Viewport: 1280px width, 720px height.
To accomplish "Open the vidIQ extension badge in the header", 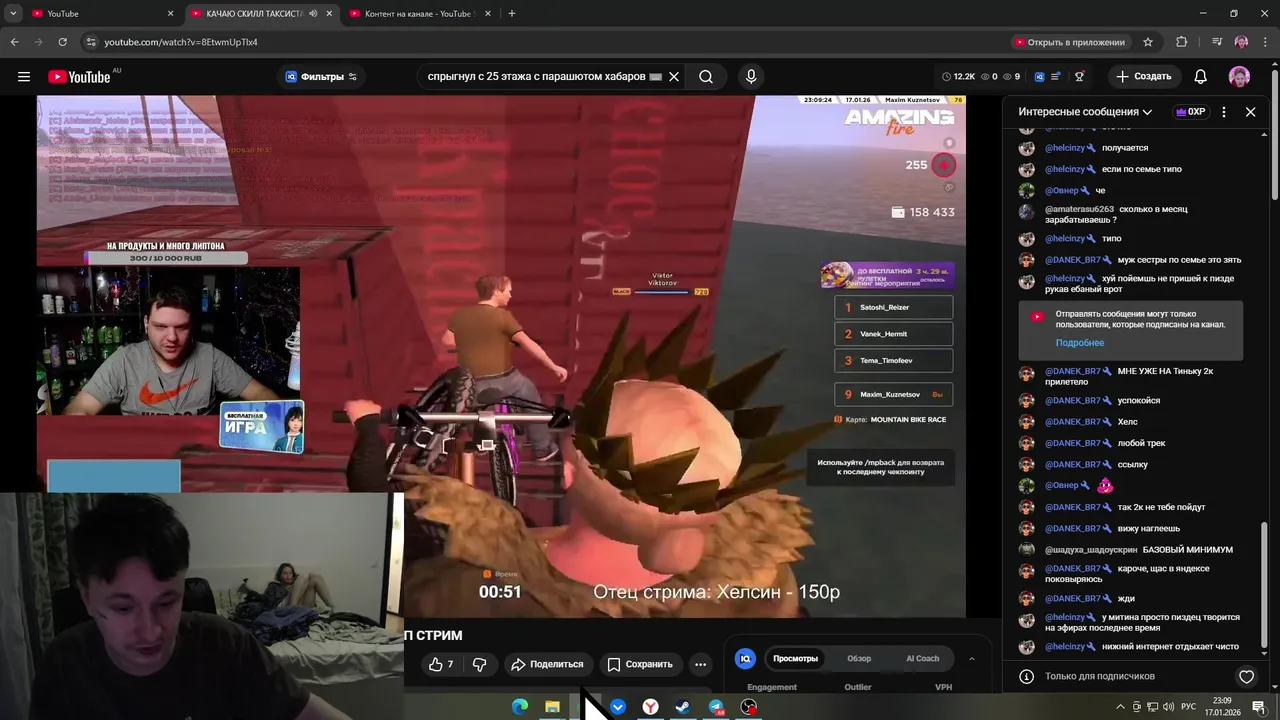I will tap(1039, 77).
